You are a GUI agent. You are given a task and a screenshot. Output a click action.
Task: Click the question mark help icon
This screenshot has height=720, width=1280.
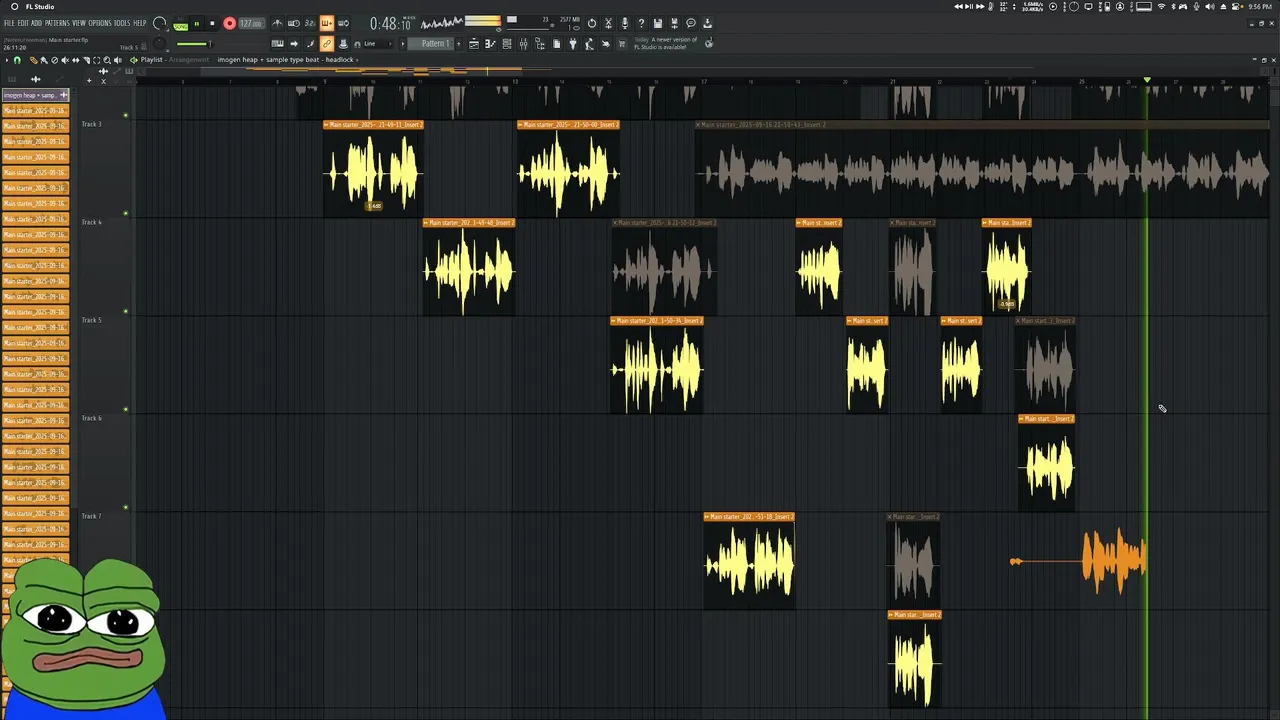coord(641,24)
